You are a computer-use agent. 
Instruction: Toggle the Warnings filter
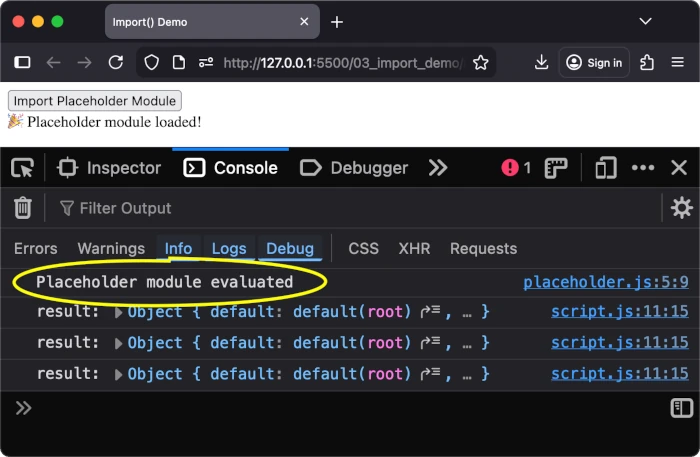coord(111,249)
